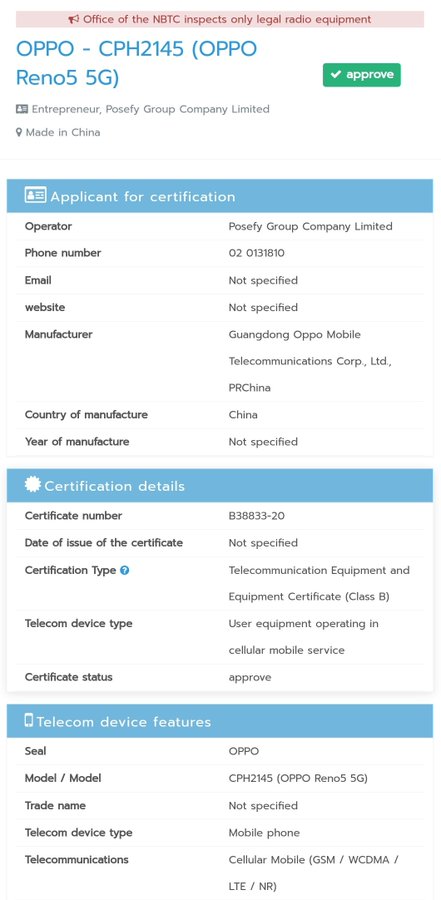This screenshot has height=900, width=441.
Task: Click the Certification details badge icon
Action: pos(33,484)
